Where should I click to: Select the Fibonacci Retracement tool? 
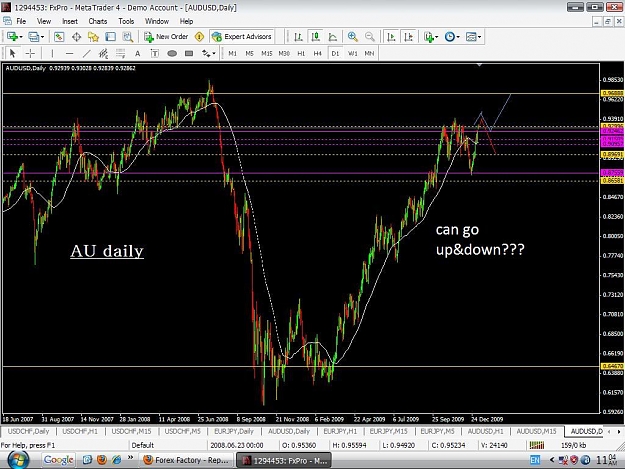click(120, 53)
